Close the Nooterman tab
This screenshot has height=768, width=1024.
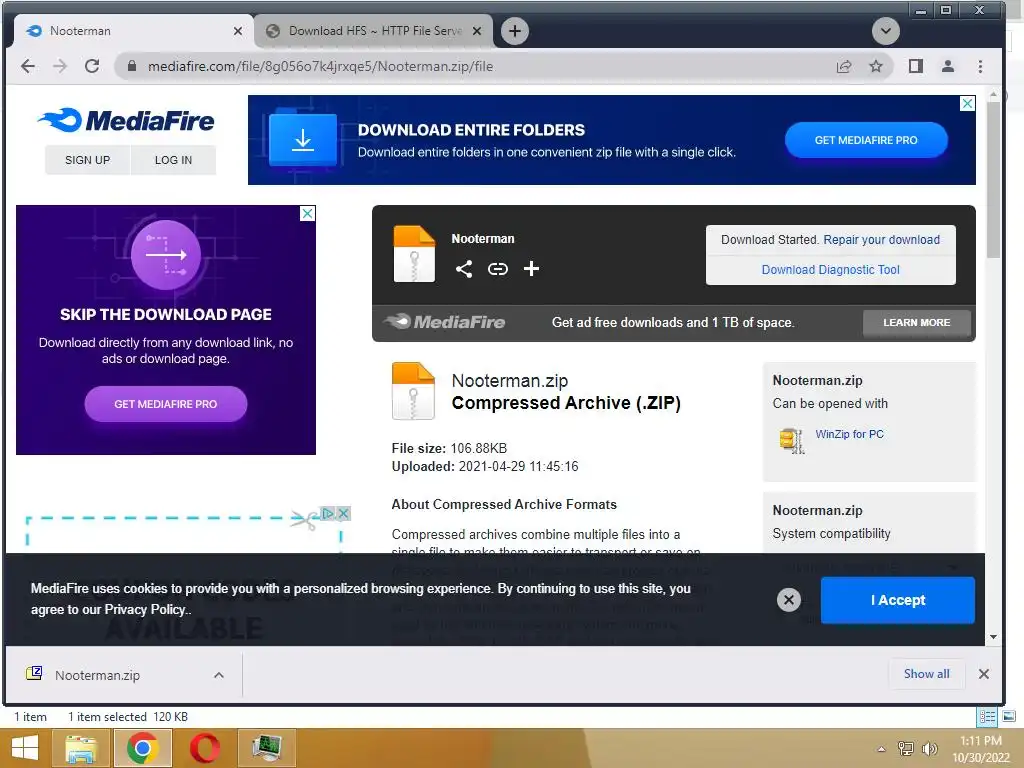click(238, 31)
